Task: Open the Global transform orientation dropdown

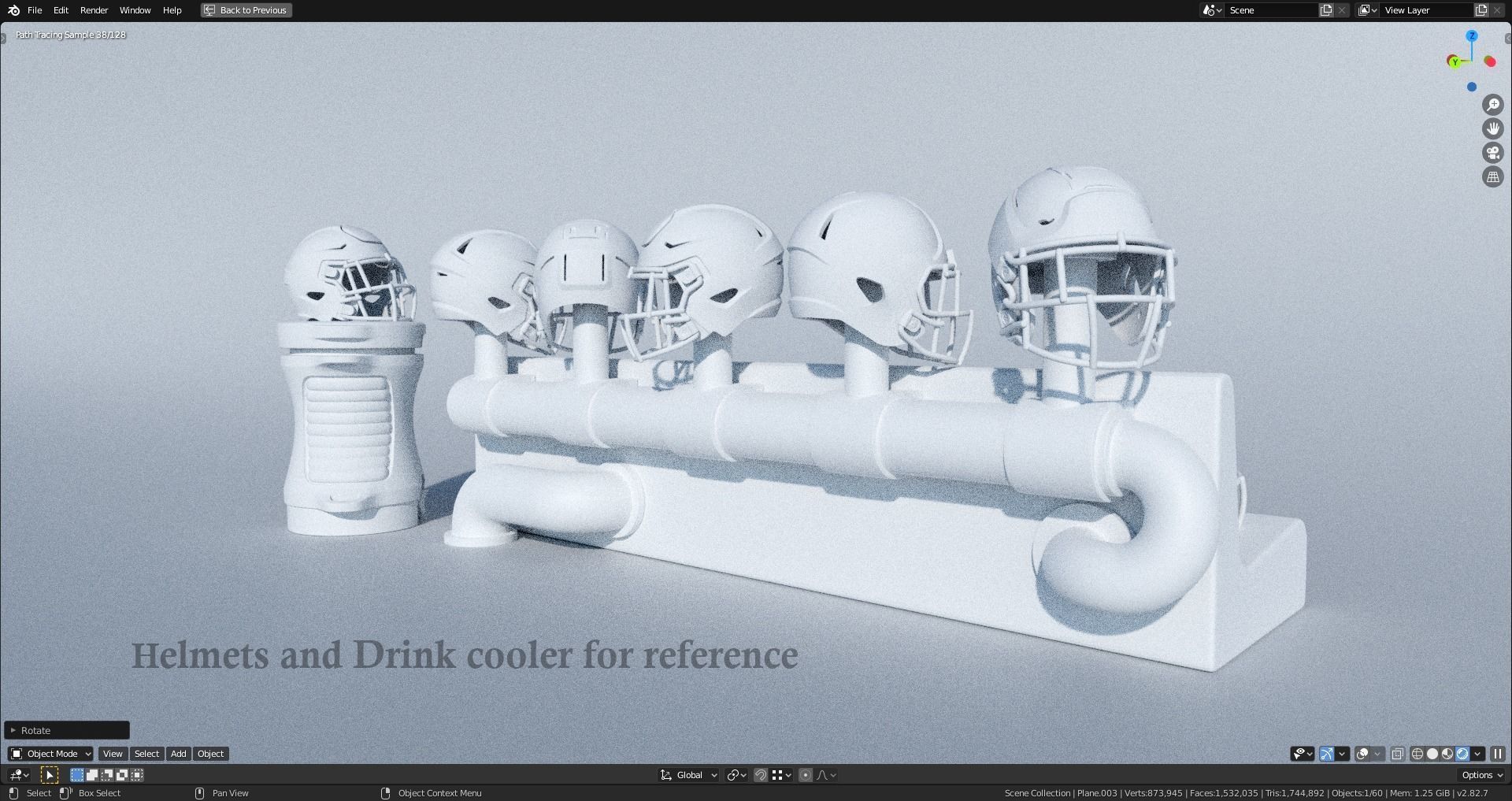Action: (689, 775)
